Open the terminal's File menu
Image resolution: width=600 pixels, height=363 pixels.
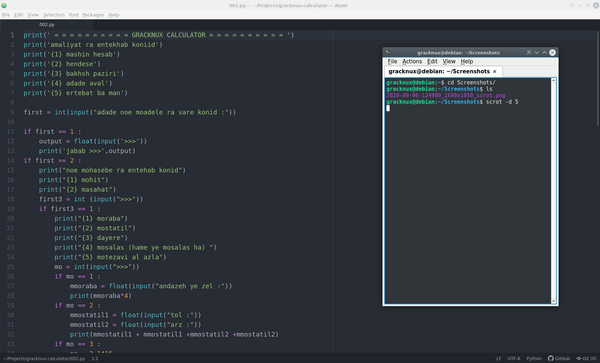click(392, 61)
